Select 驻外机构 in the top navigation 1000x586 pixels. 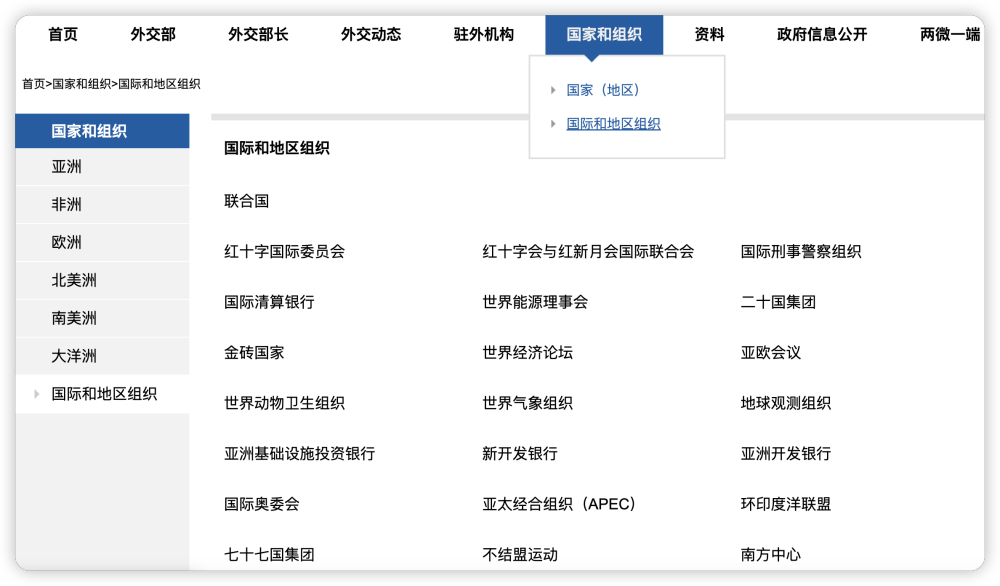[x=482, y=33]
